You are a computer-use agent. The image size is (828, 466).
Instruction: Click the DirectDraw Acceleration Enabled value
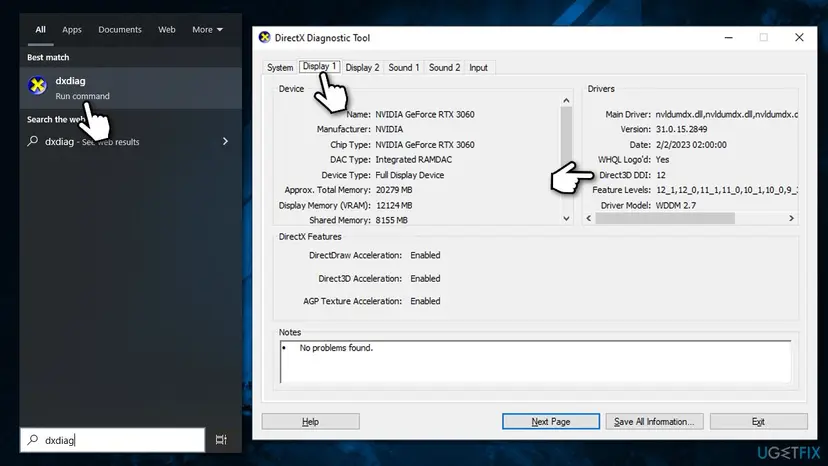pos(425,255)
